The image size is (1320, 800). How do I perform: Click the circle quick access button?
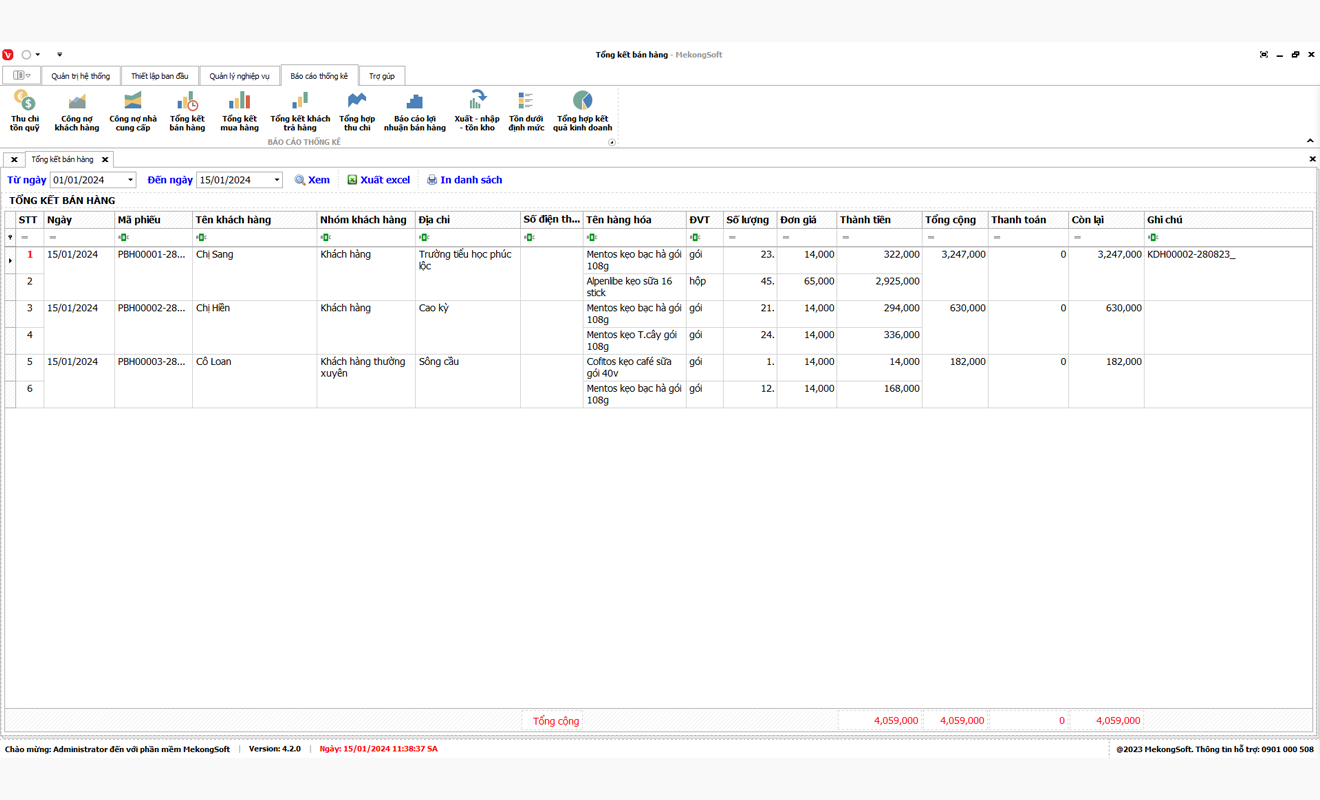(26, 55)
